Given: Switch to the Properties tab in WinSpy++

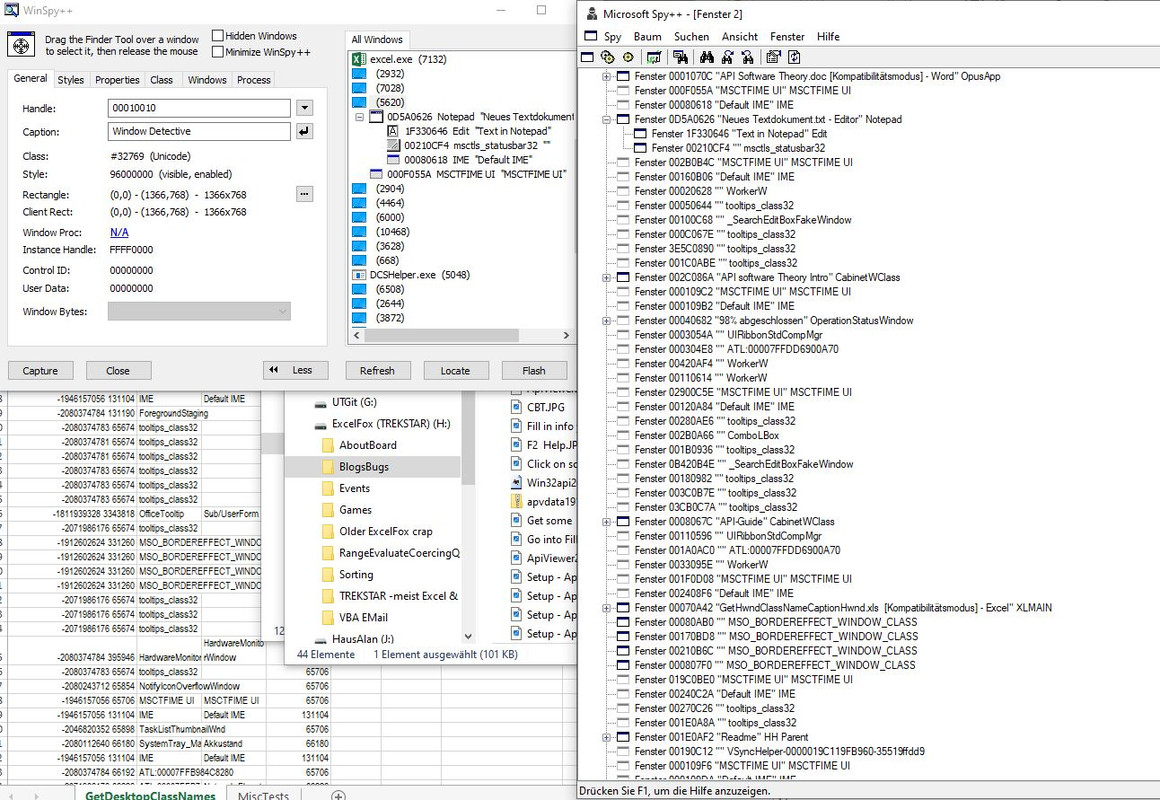Looking at the screenshot, I should coord(117,80).
